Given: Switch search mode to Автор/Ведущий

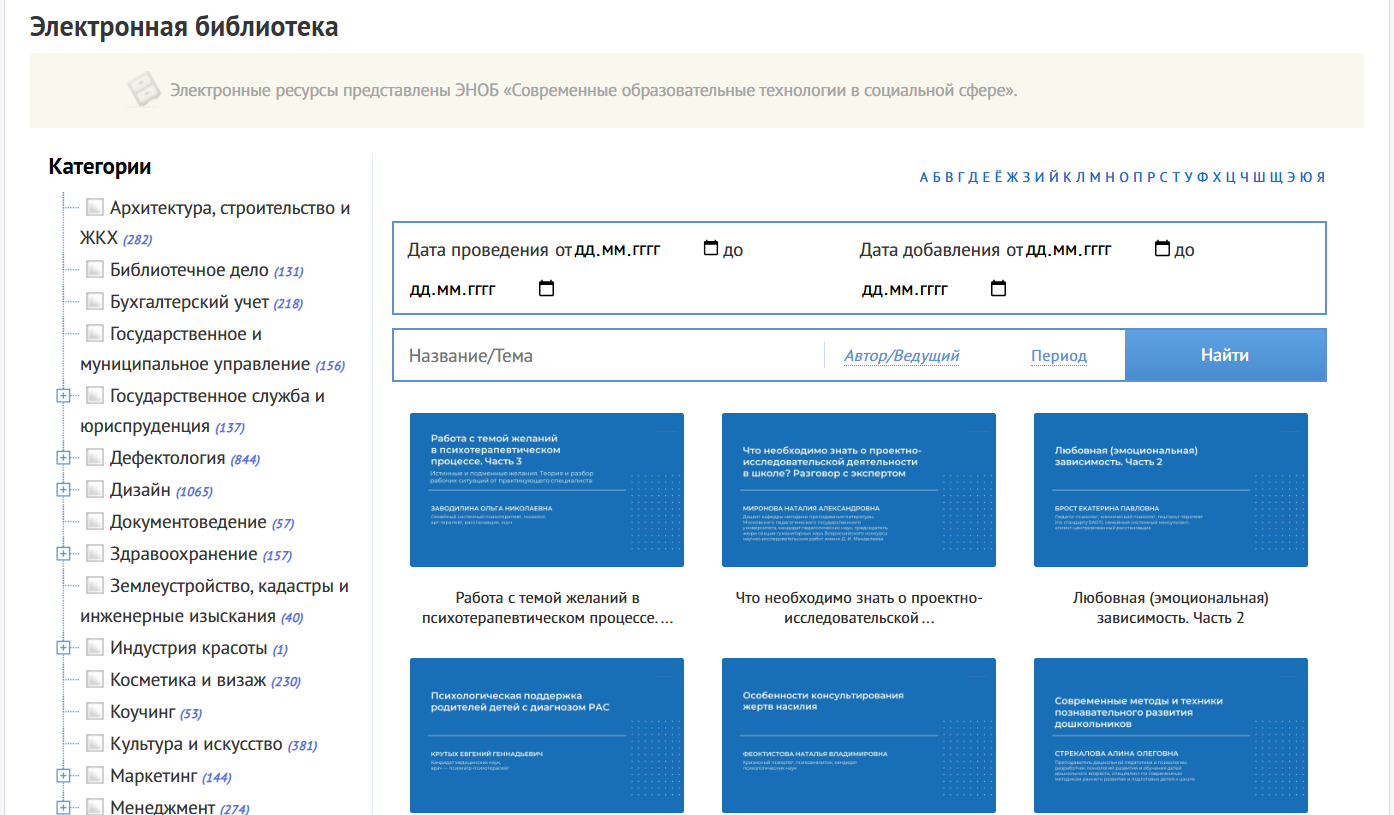Looking at the screenshot, I should click(902, 355).
